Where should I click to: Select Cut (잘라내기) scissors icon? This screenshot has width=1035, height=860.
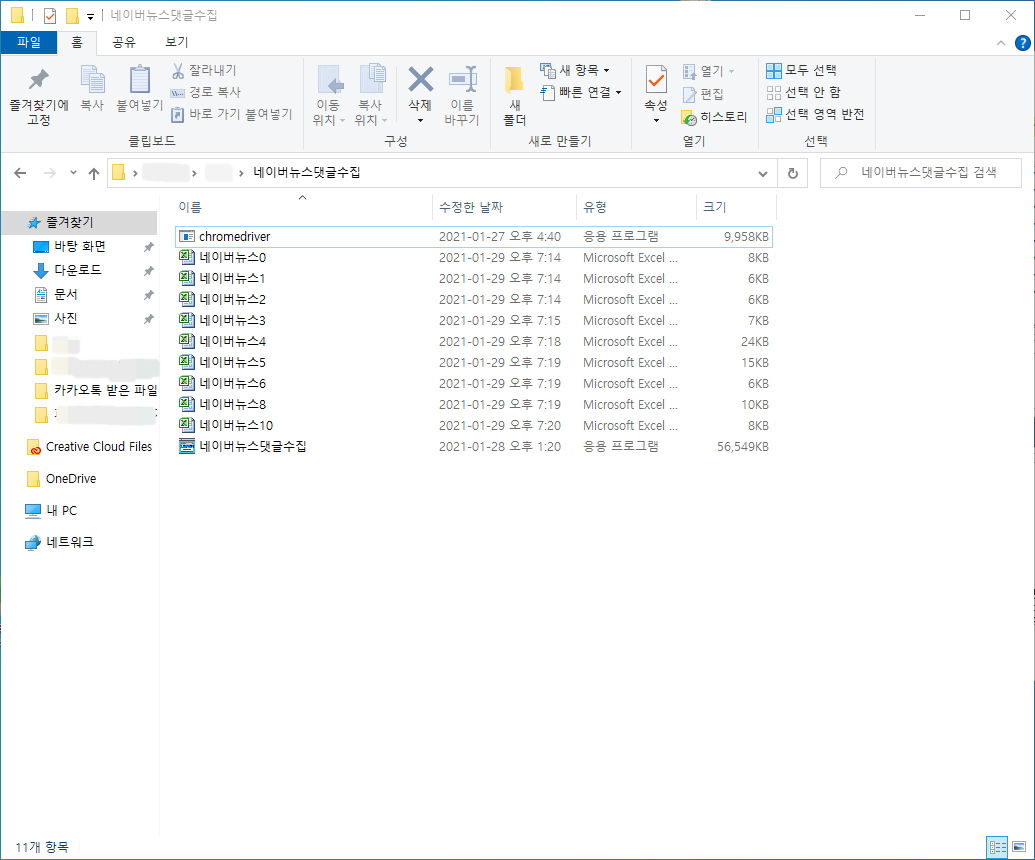click(178, 70)
